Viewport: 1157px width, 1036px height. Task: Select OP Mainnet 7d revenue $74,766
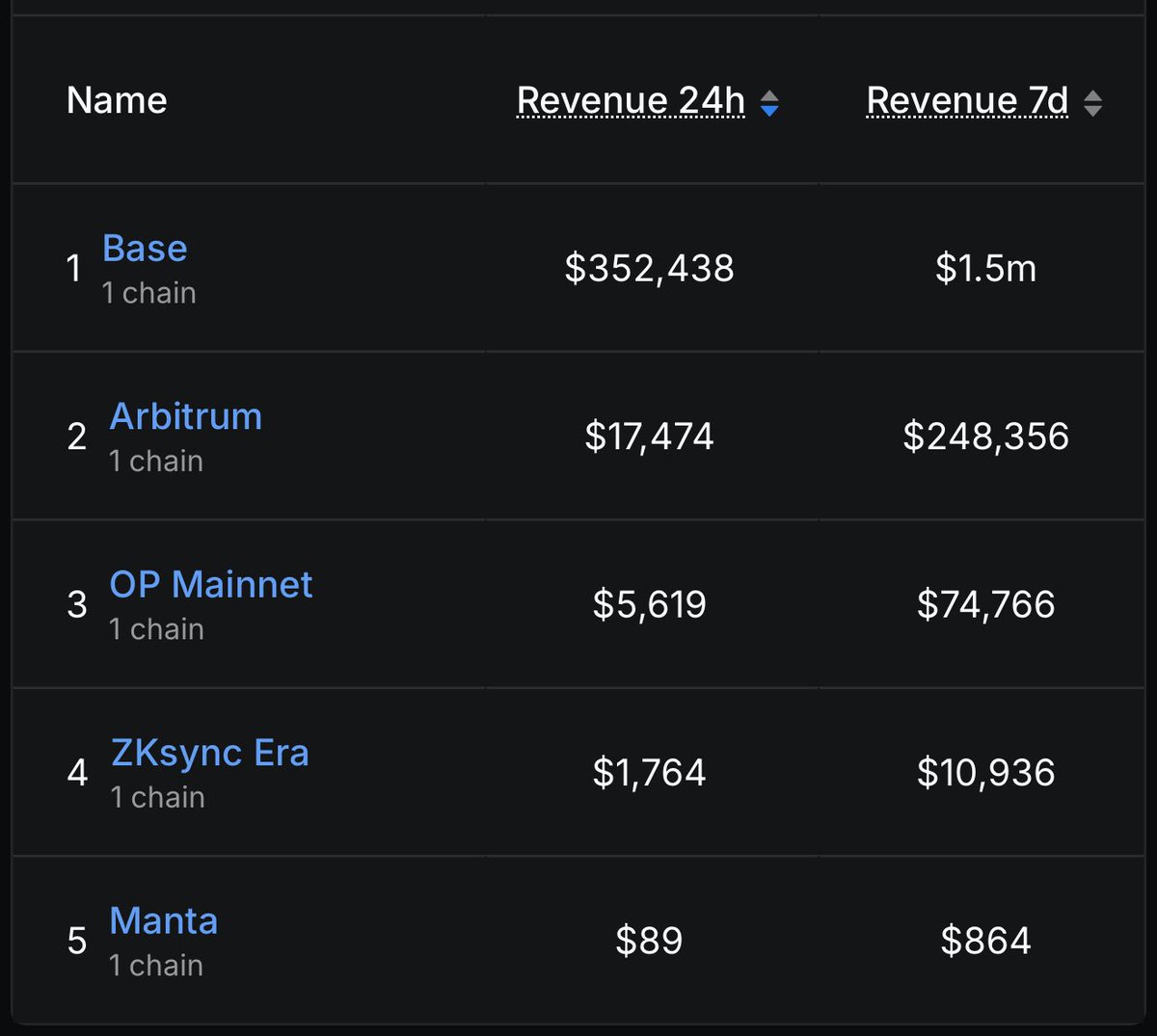[986, 604]
